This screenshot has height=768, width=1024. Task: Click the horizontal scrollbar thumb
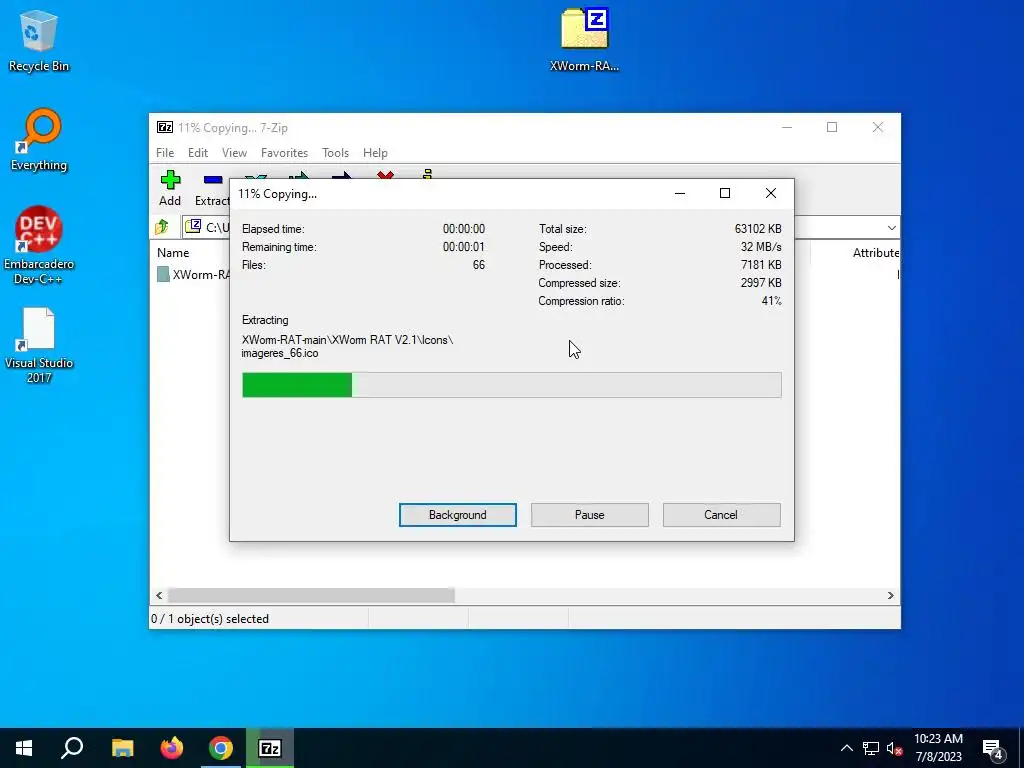[311, 596]
